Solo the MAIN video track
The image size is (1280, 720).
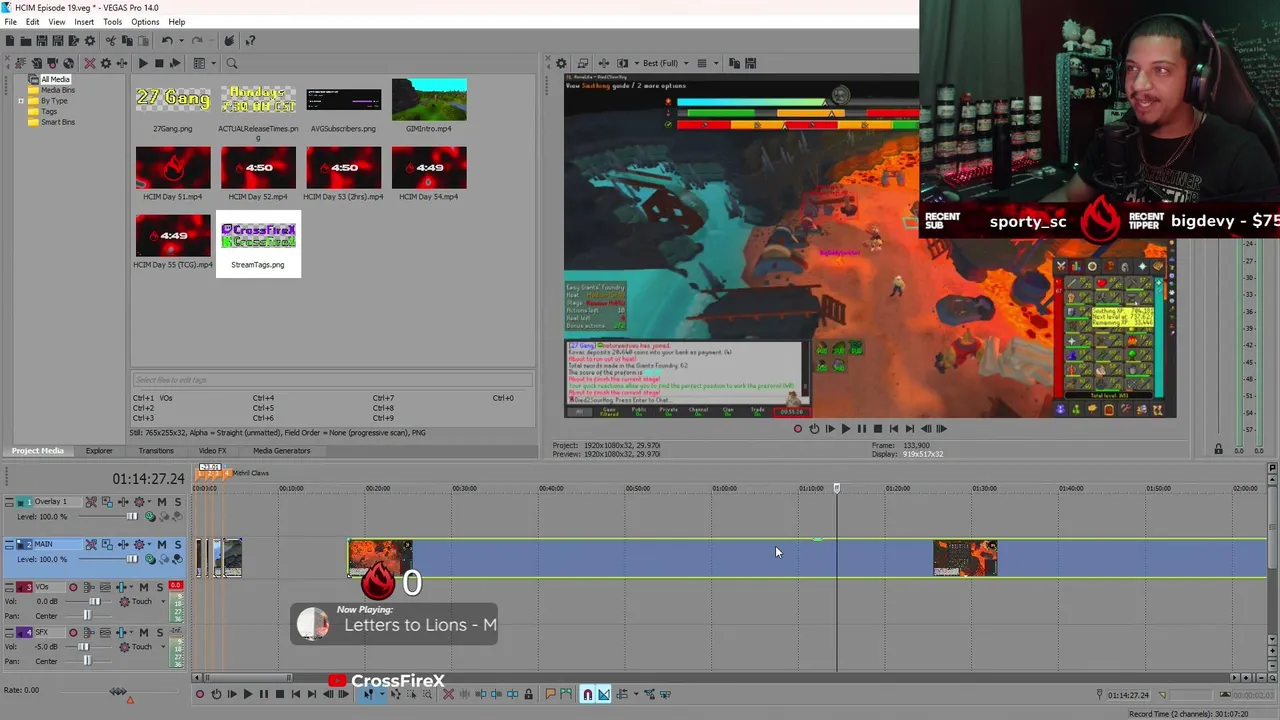pyautogui.click(x=178, y=545)
